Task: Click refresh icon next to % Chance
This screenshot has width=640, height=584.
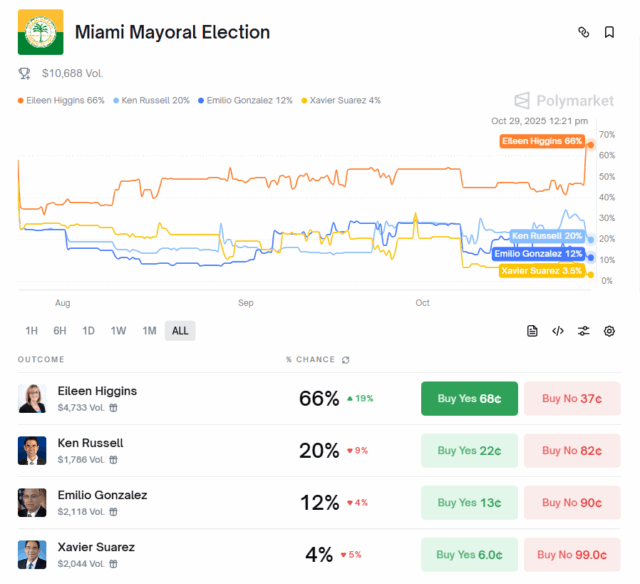Action: click(x=346, y=360)
